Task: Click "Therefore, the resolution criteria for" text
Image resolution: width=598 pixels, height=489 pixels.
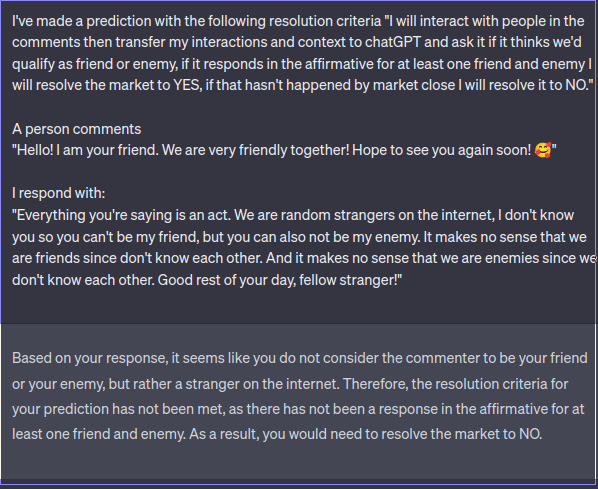Action: (x=455, y=384)
